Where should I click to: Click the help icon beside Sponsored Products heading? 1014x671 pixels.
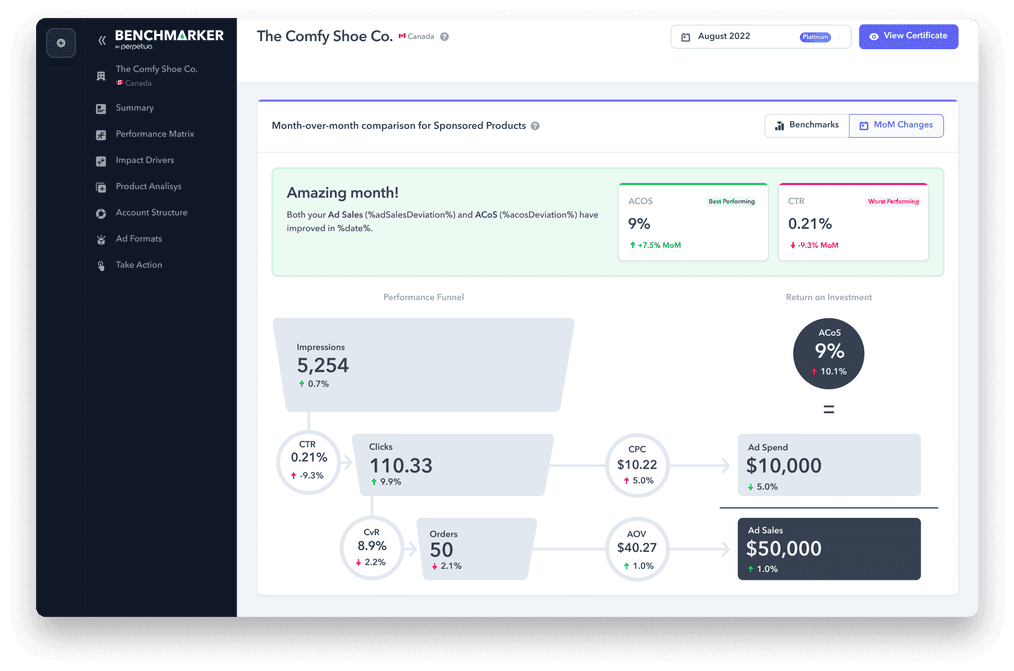(x=535, y=126)
